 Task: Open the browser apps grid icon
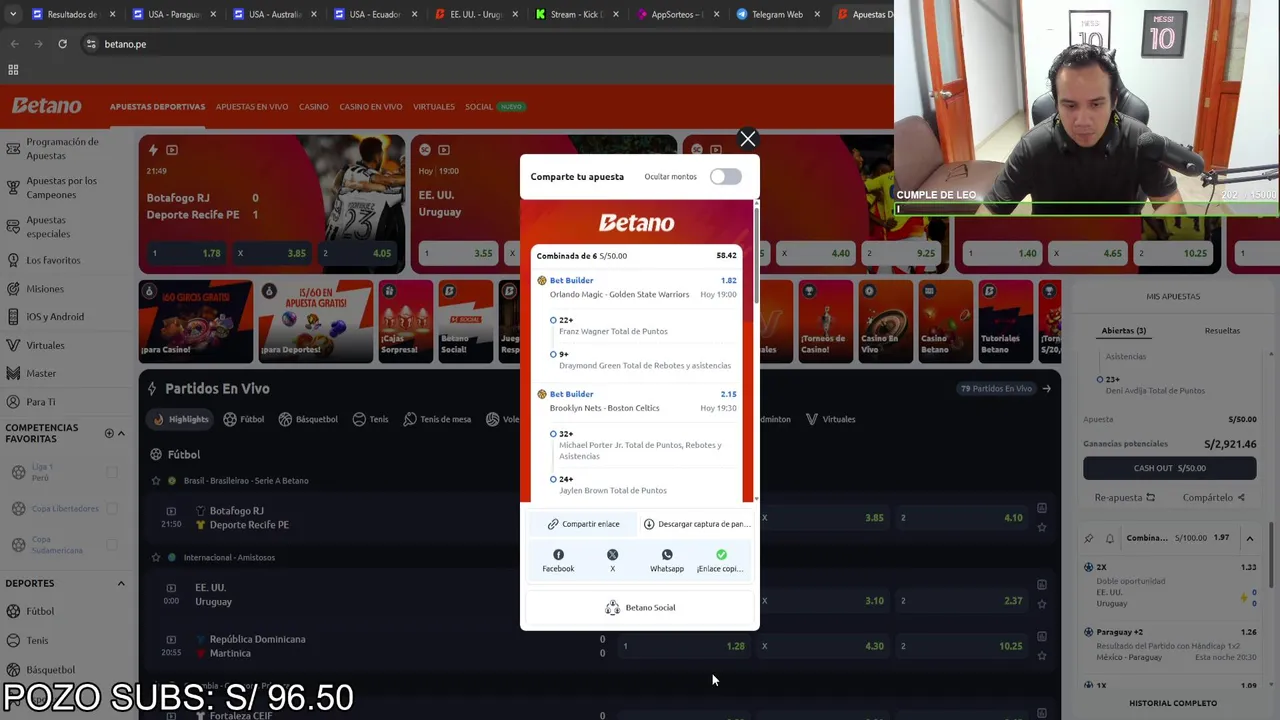click(13, 70)
